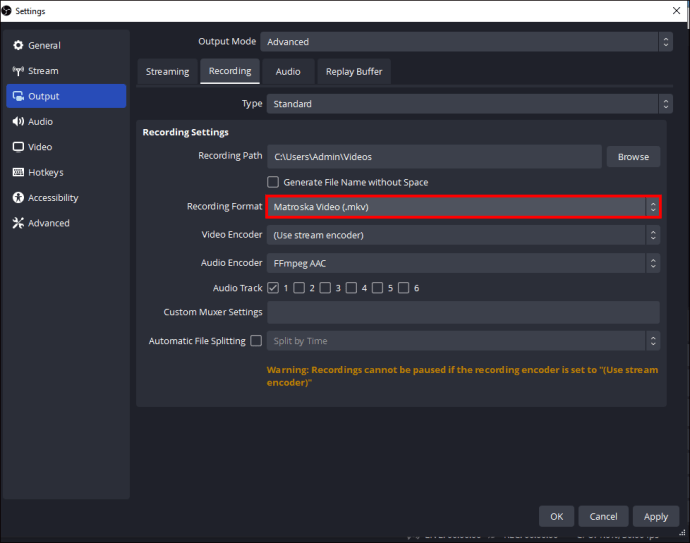Viewport: 690px width, 543px height.
Task: Click the Custom Muxer Settings field
Action: tap(463, 312)
